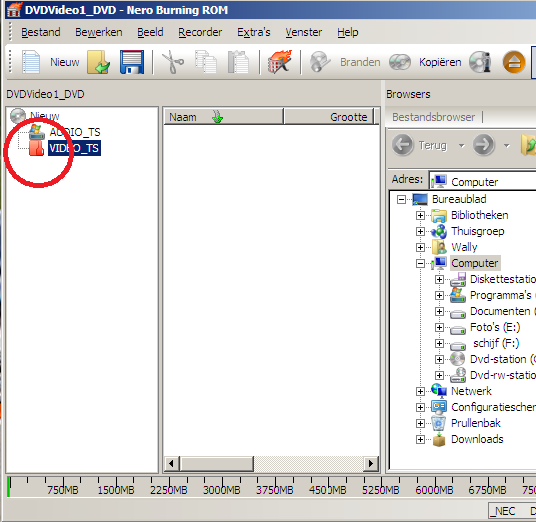Open the Extra's menu
This screenshot has height=522, width=536.
coord(254,32)
